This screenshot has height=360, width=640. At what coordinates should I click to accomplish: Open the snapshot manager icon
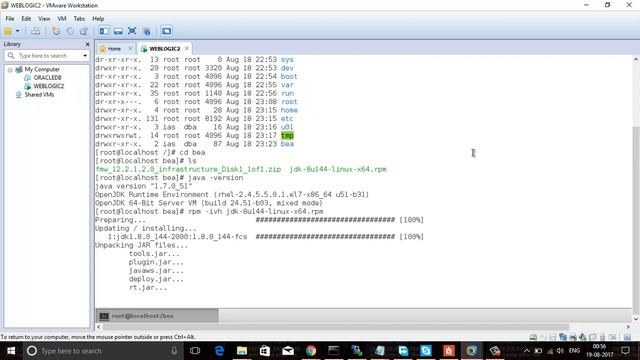[x=84, y=31]
